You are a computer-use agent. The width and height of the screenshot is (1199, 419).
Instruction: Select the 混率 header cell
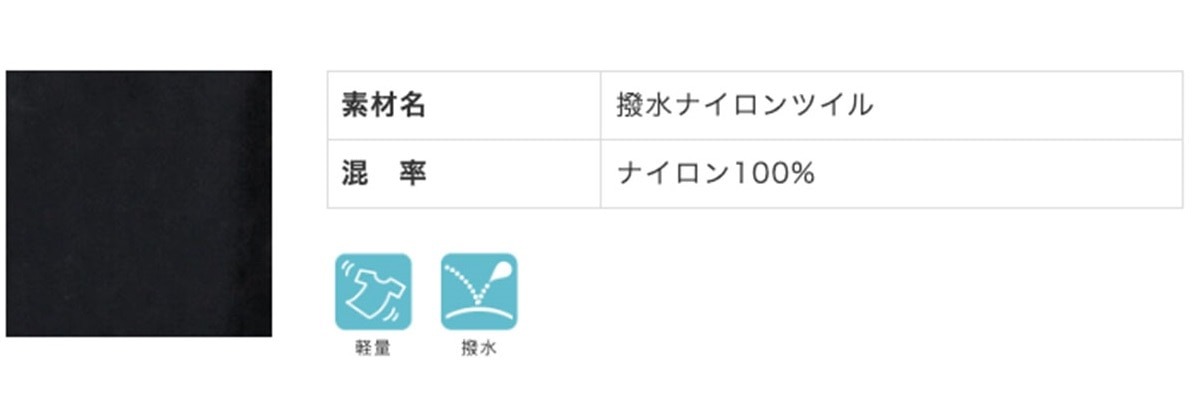(464, 174)
